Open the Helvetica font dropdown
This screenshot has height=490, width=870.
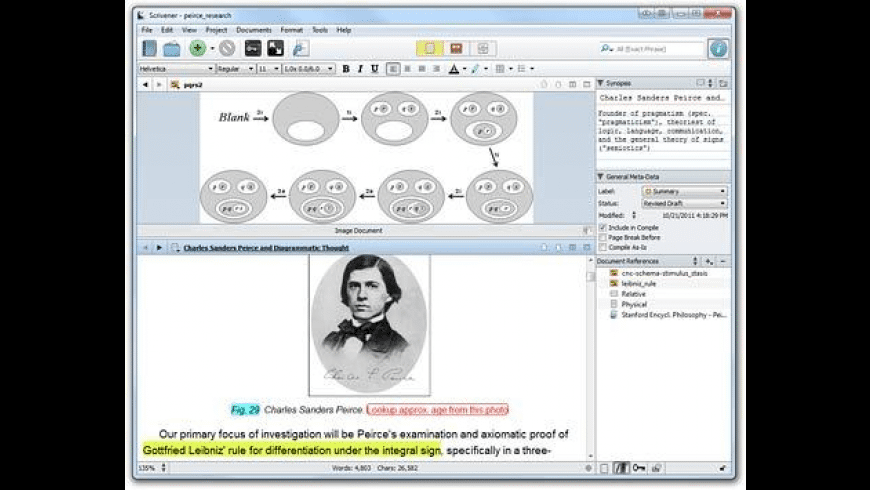[x=176, y=69]
